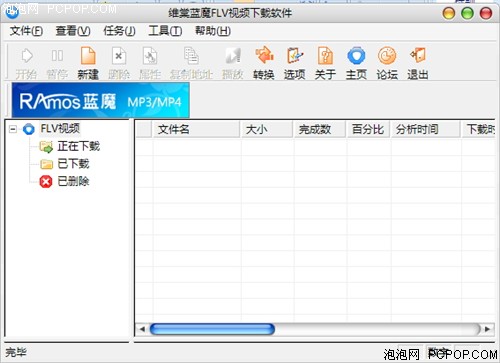The height and width of the screenshot is (363, 500).
Task: Open the 查看(V) menu
Action: click(x=73, y=31)
